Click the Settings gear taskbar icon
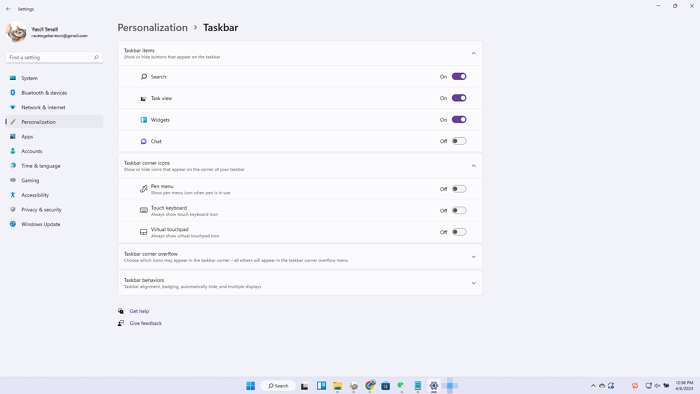Screen dimensions: 700x394 coord(434,386)
